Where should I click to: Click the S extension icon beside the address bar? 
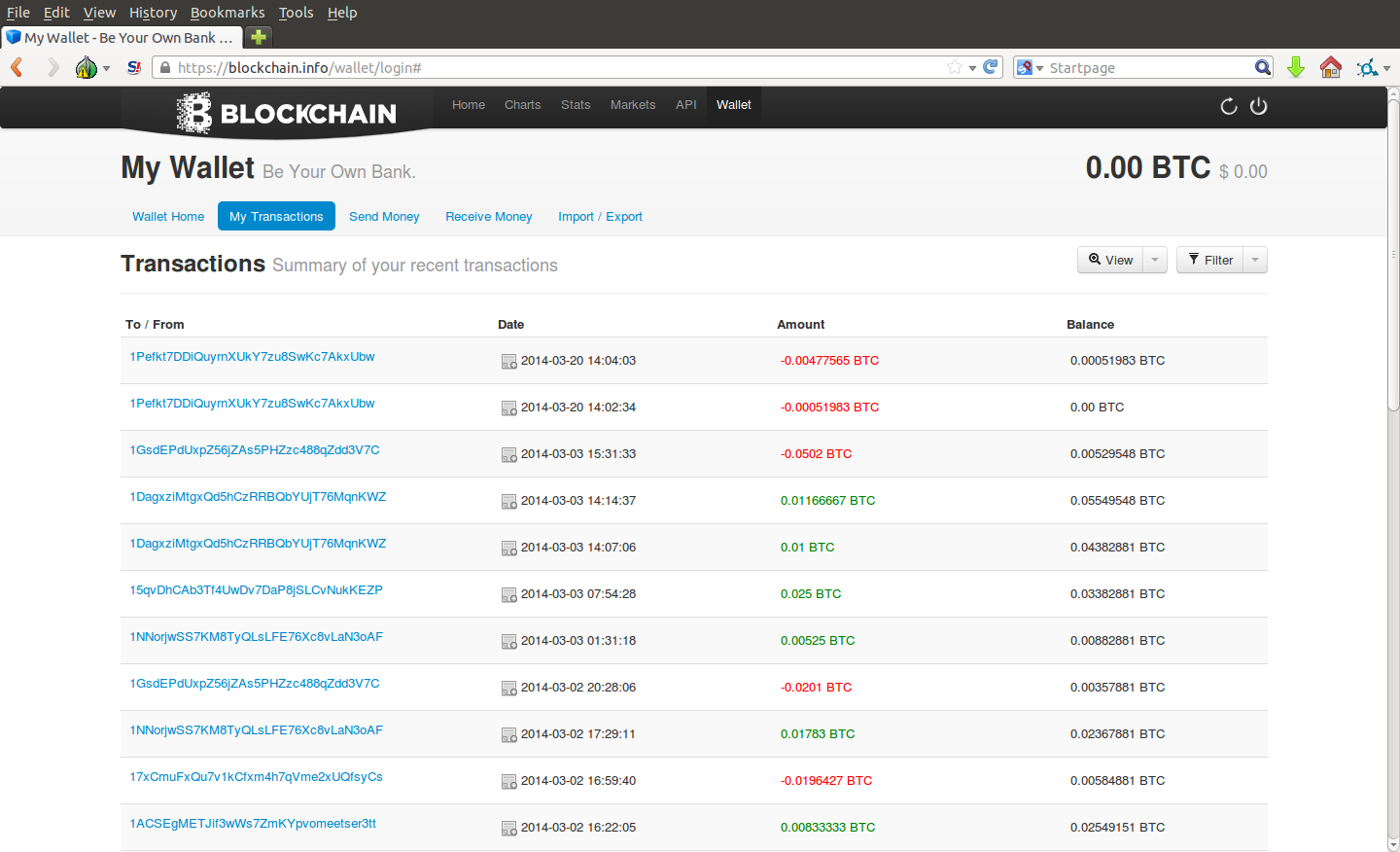tap(134, 67)
